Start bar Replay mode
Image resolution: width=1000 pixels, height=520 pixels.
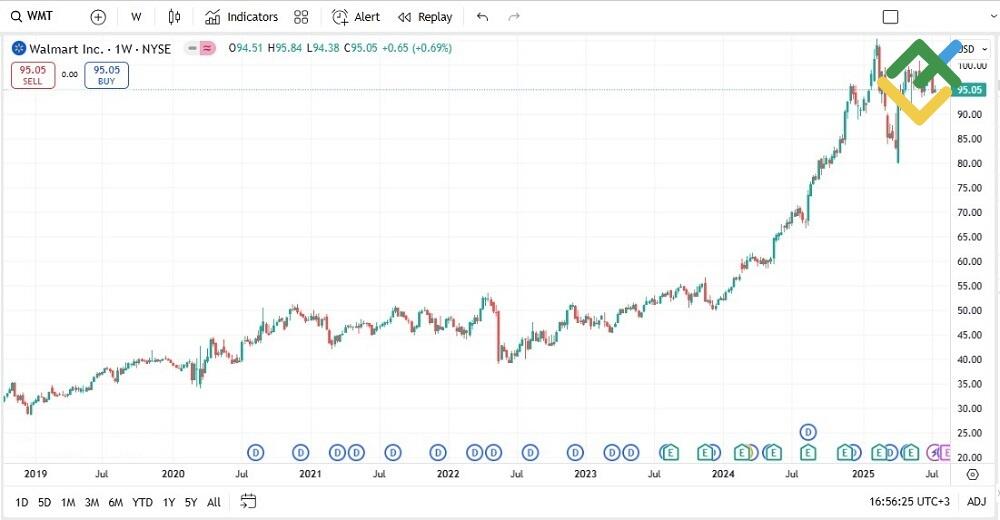[x=425, y=17]
